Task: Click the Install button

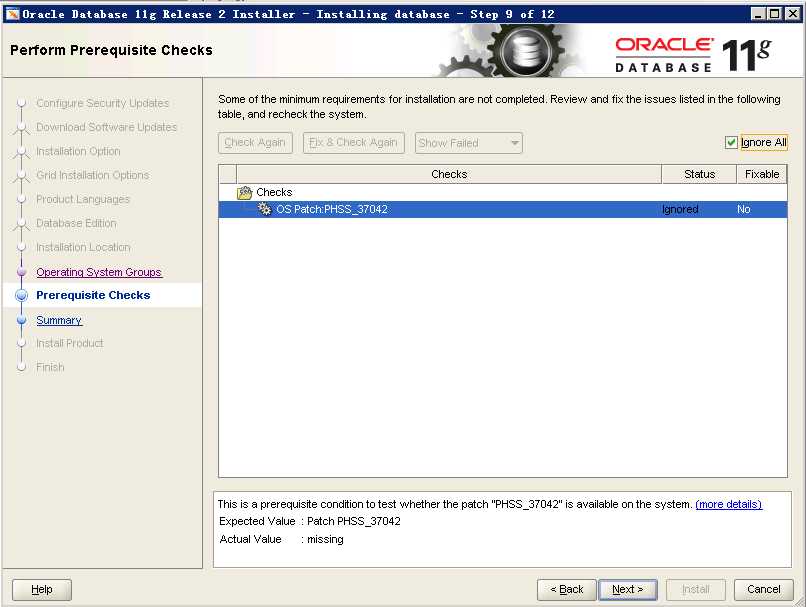Action: 695,590
